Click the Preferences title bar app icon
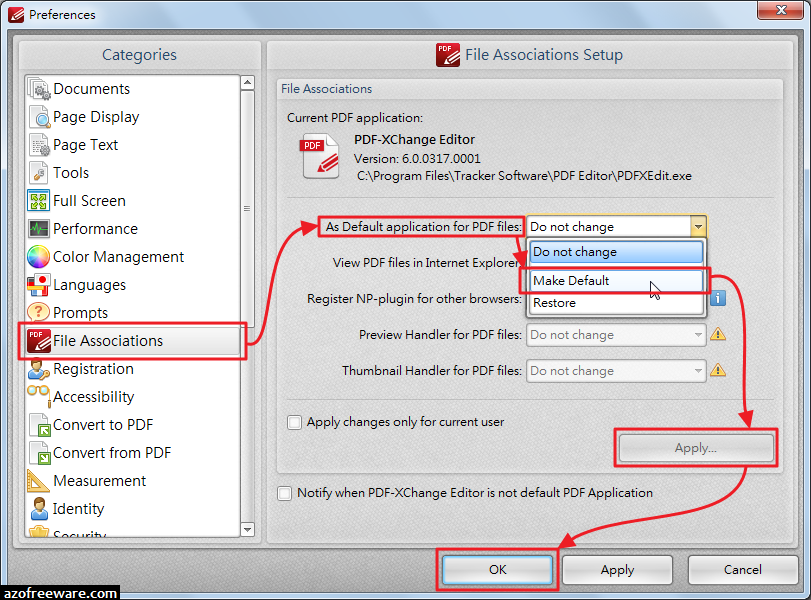811x600 pixels. point(16,14)
